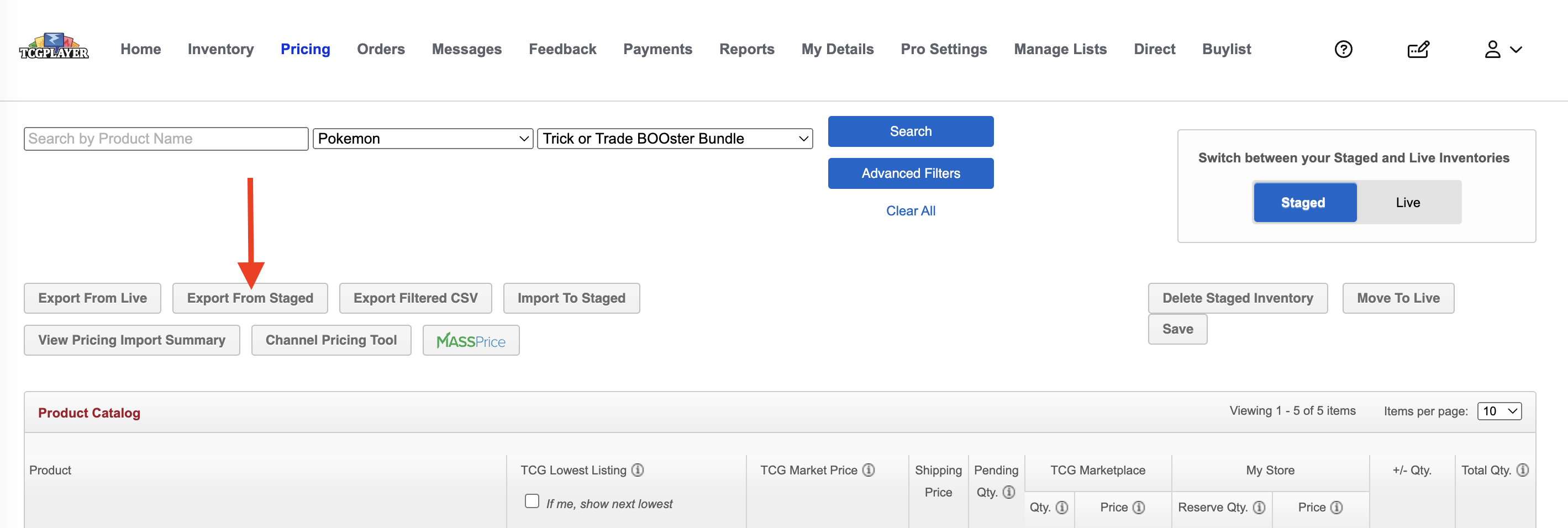The image size is (1568, 528).
Task: Click Delete Staged Inventory button
Action: (1238, 298)
